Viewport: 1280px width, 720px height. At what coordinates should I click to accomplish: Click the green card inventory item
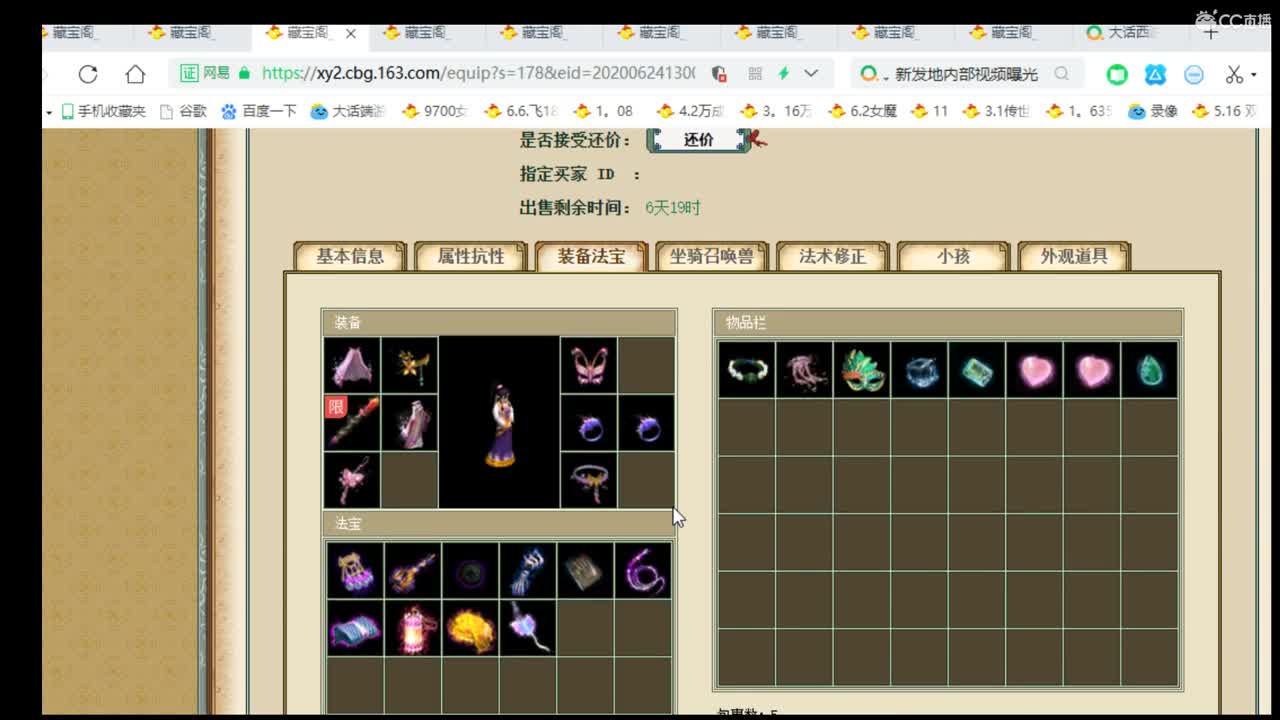click(x=977, y=370)
